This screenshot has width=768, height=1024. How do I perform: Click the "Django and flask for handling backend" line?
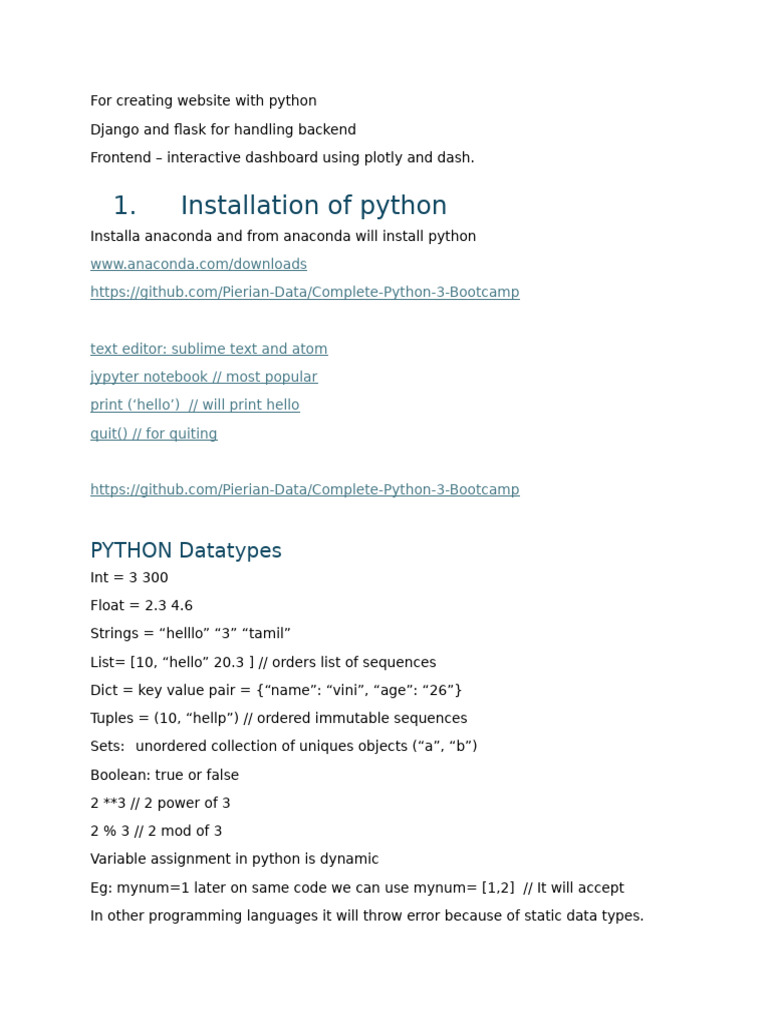click(222, 130)
